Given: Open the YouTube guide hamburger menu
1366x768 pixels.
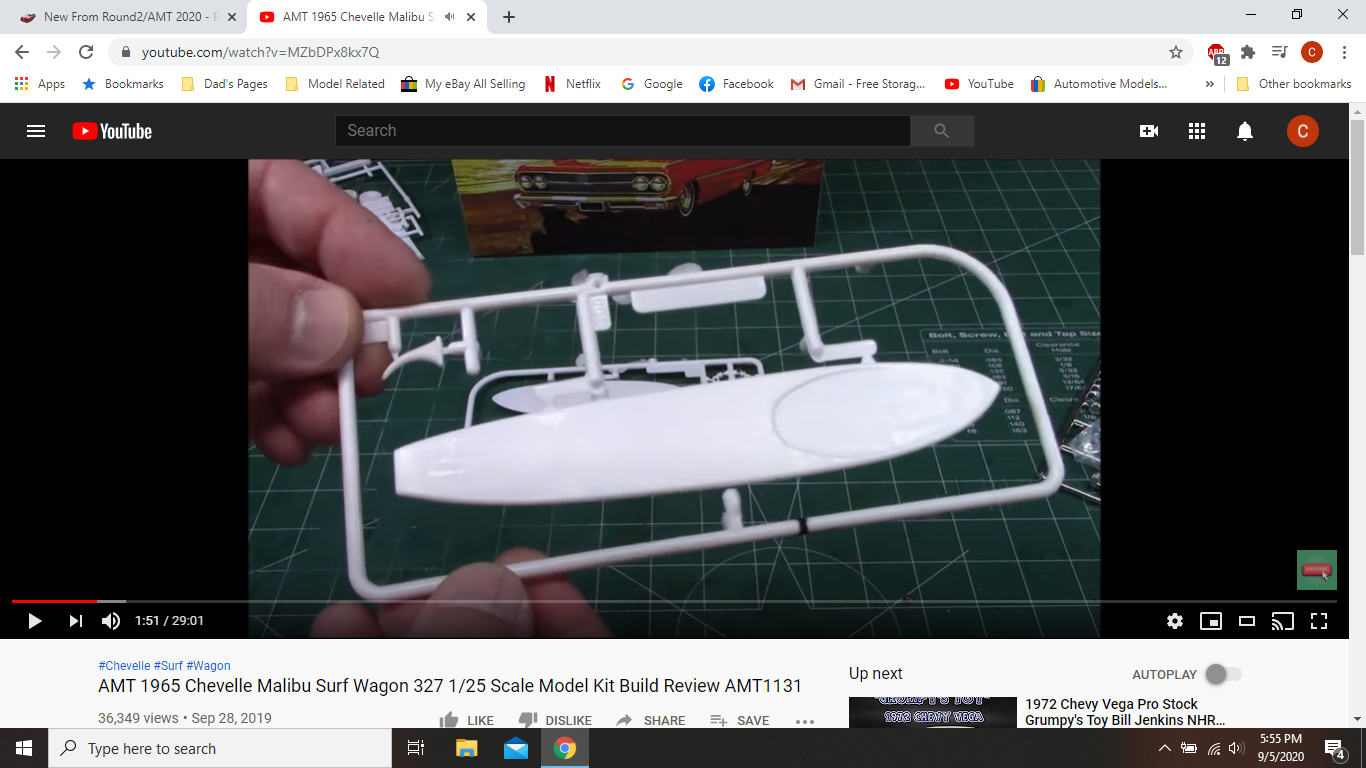Looking at the screenshot, I should 36,131.
